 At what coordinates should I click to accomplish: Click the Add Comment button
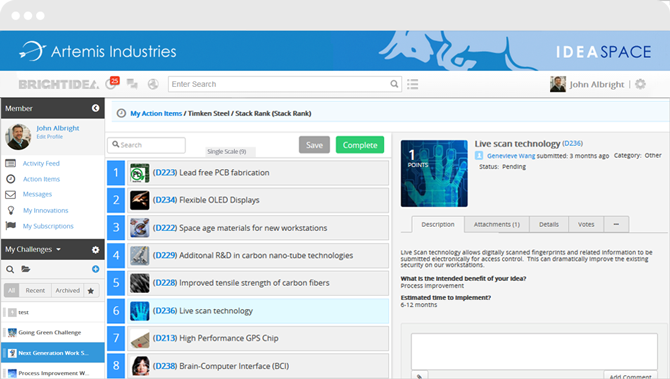point(630,376)
